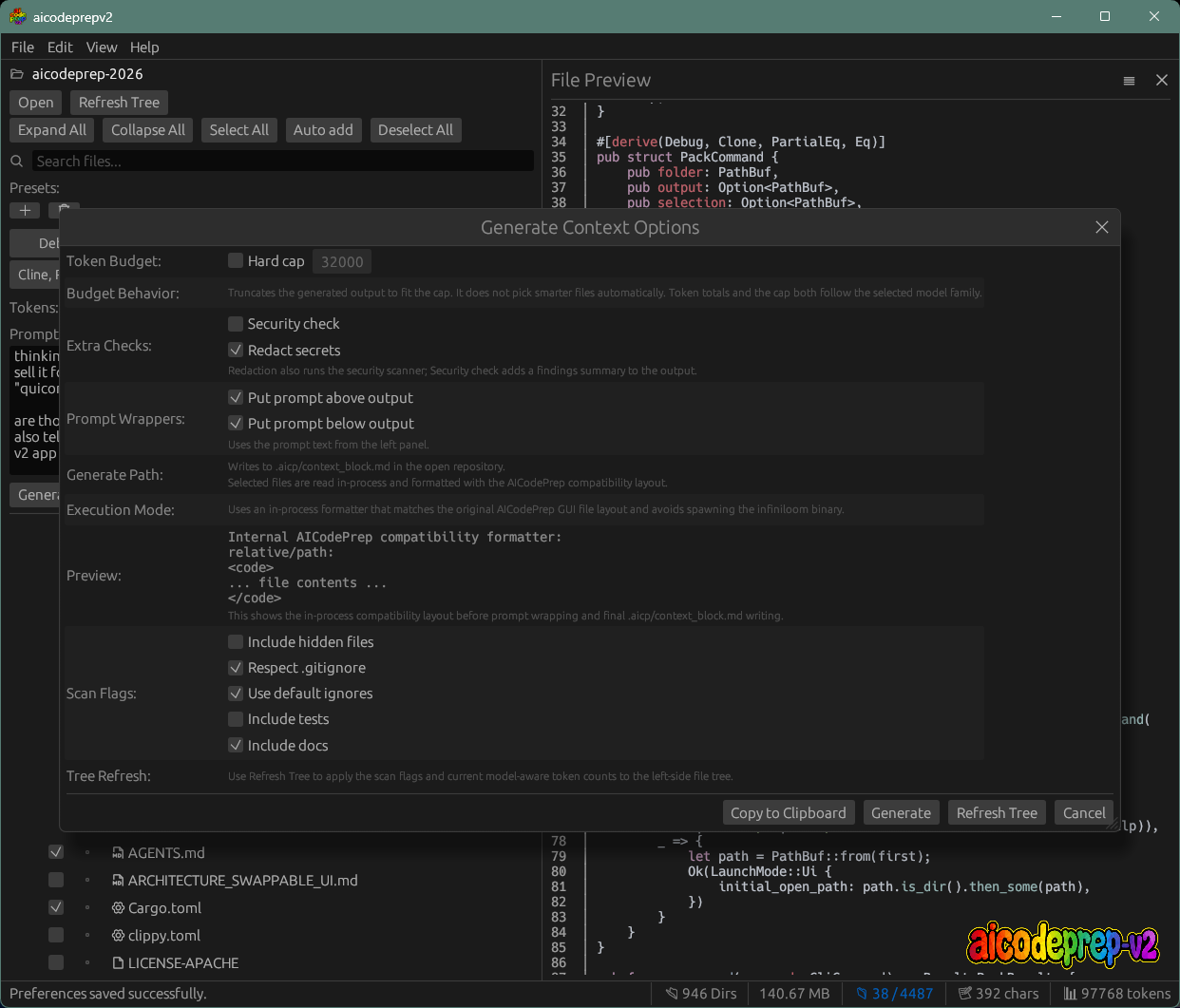Click the aicodeprepv2 app icon in title bar
Screen dimensions: 1180x1008
pos(18,16)
